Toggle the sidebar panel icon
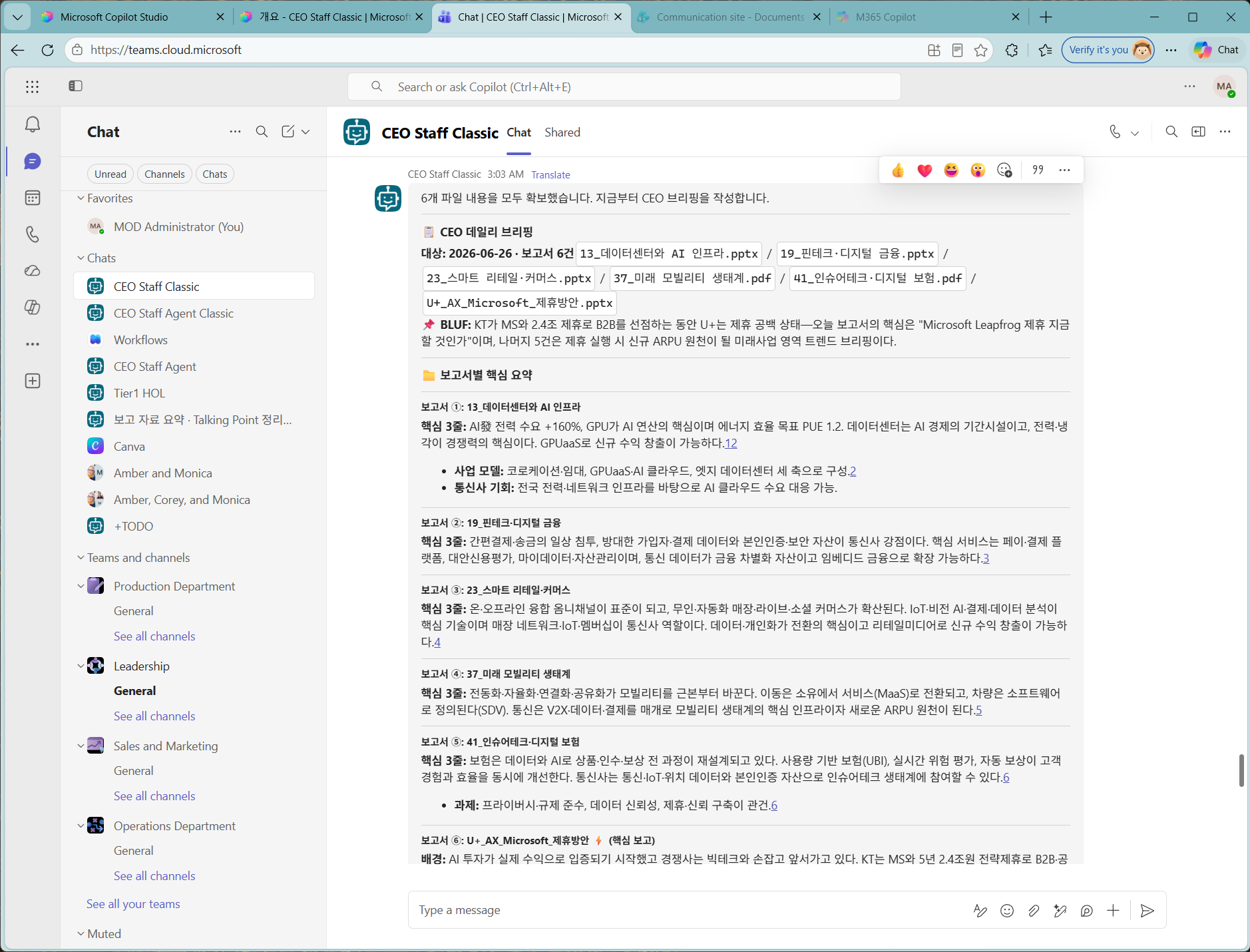This screenshot has width=1250, height=952. point(75,86)
